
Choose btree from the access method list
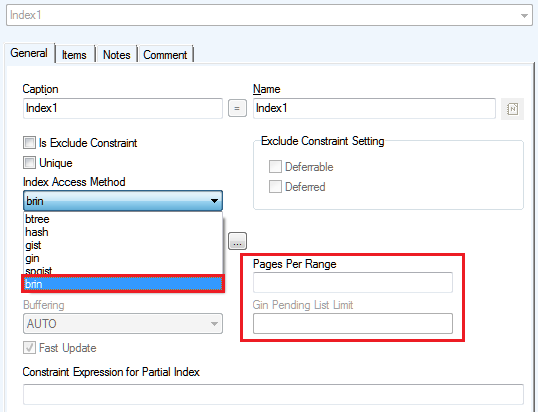[x=123, y=219]
